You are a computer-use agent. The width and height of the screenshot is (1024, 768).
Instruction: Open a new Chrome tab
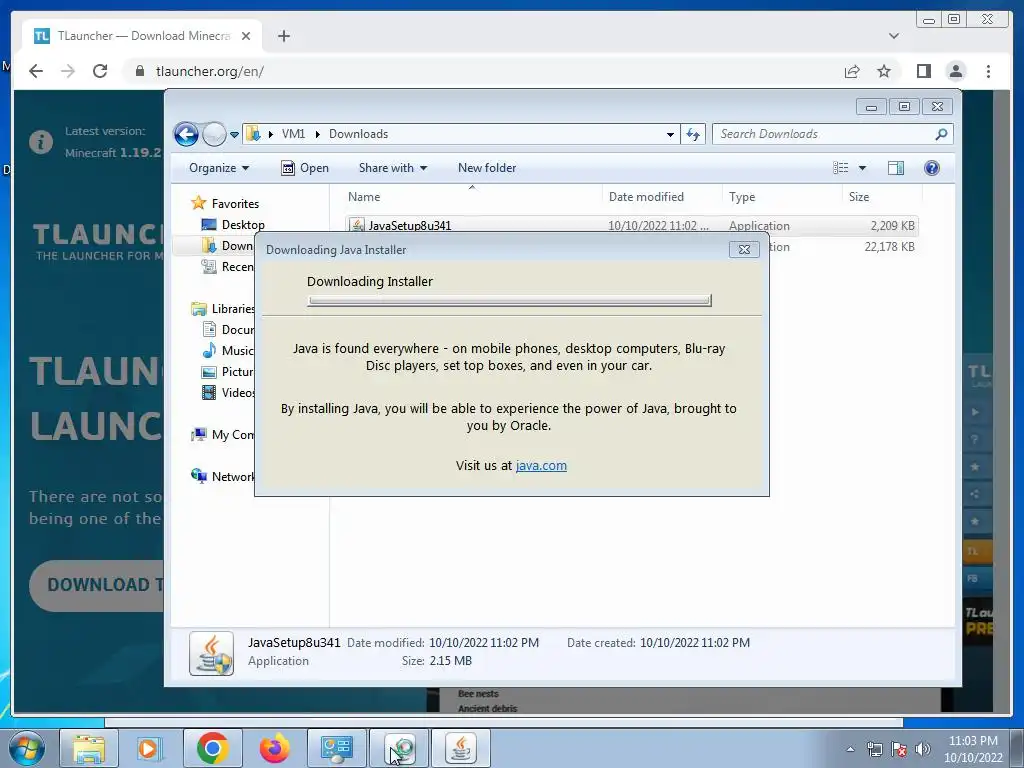[x=283, y=36]
